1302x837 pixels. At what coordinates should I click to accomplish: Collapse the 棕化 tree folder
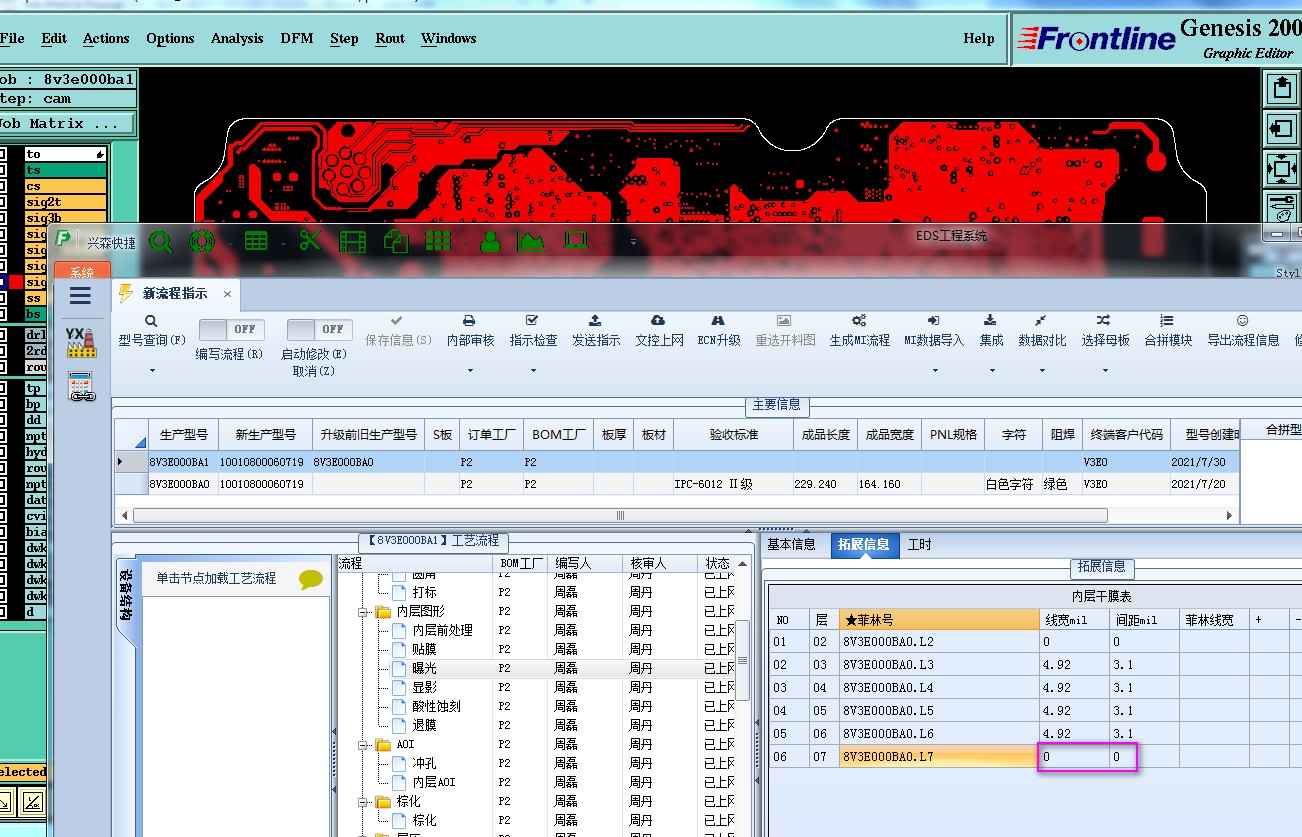(361, 801)
